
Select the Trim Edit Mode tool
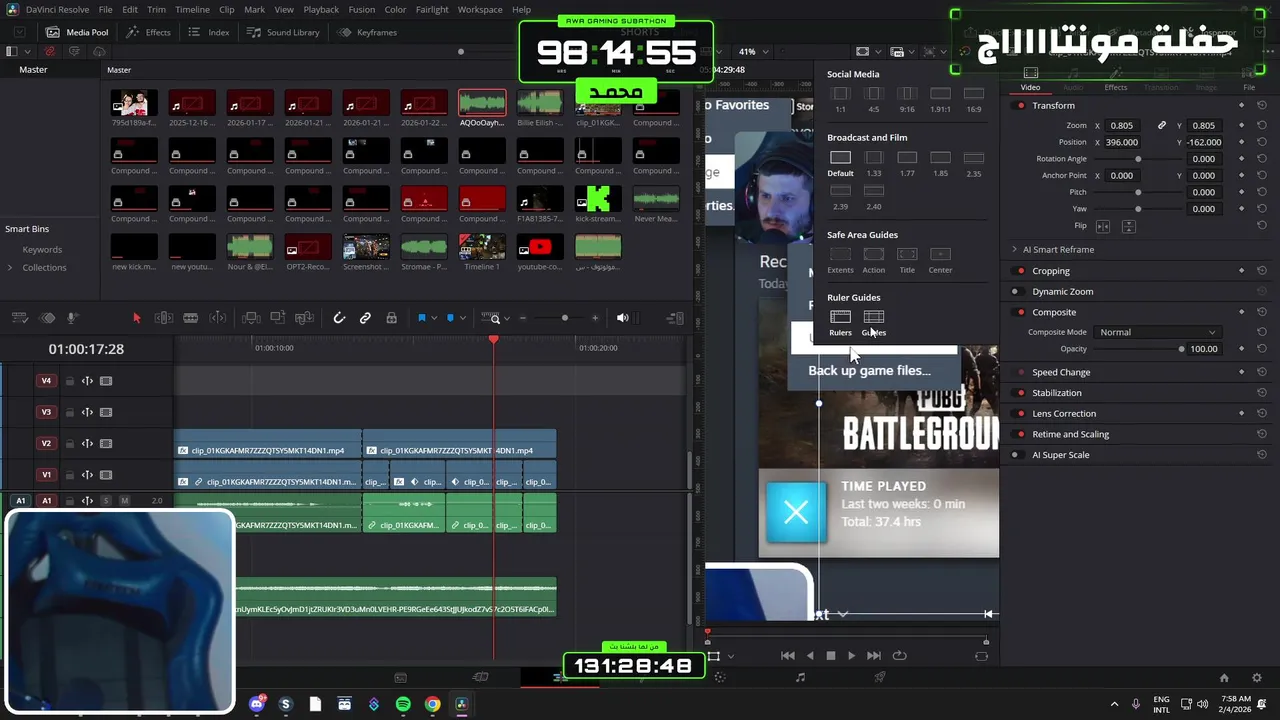164,318
